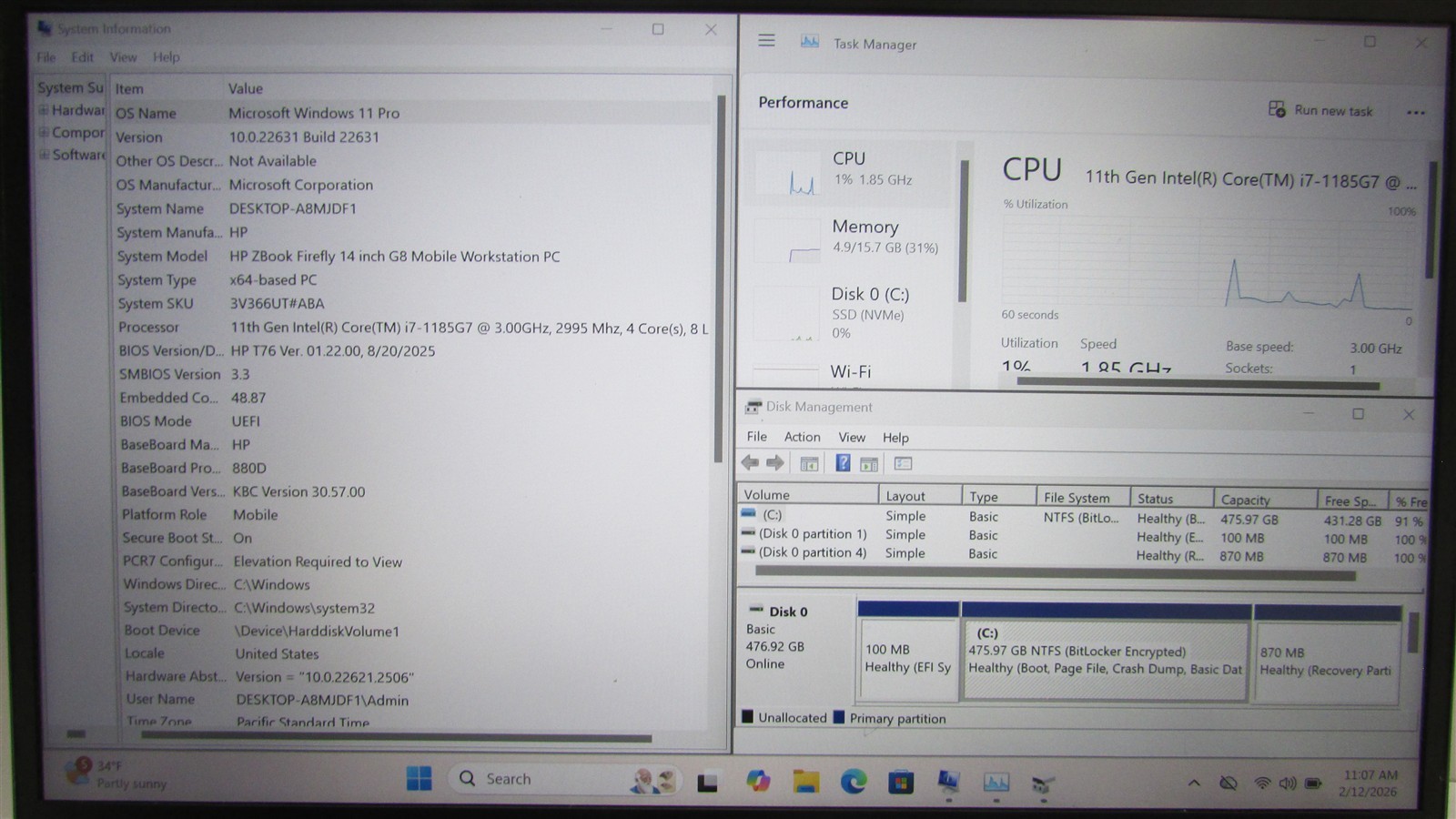Open the Edit menu in System Information
This screenshot has width=1456, height=819.
tap(82, 56)
